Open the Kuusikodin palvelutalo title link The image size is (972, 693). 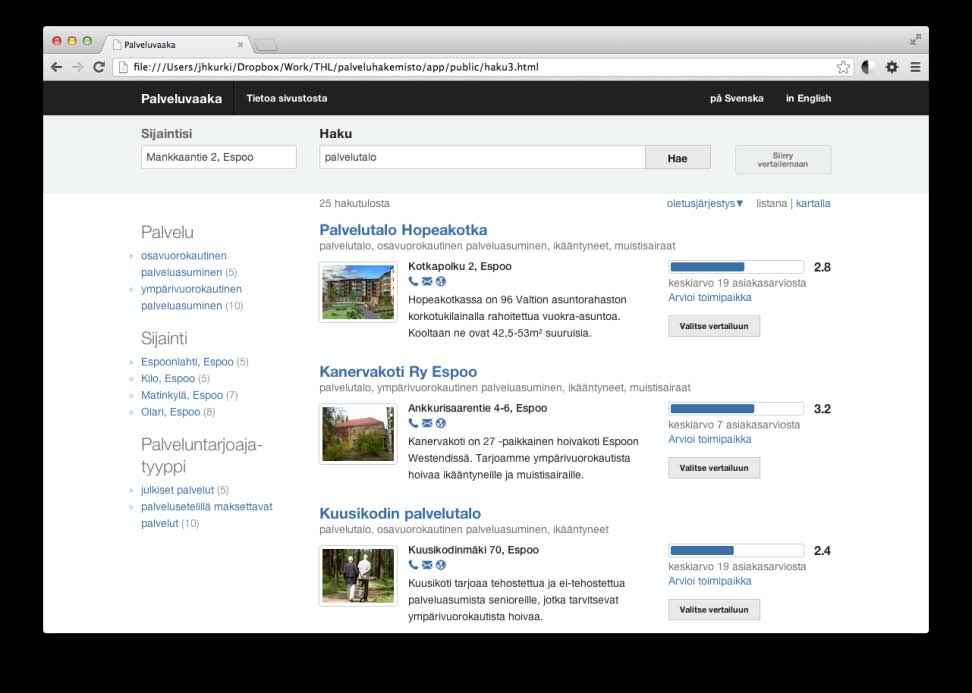[x=400, y=513]
